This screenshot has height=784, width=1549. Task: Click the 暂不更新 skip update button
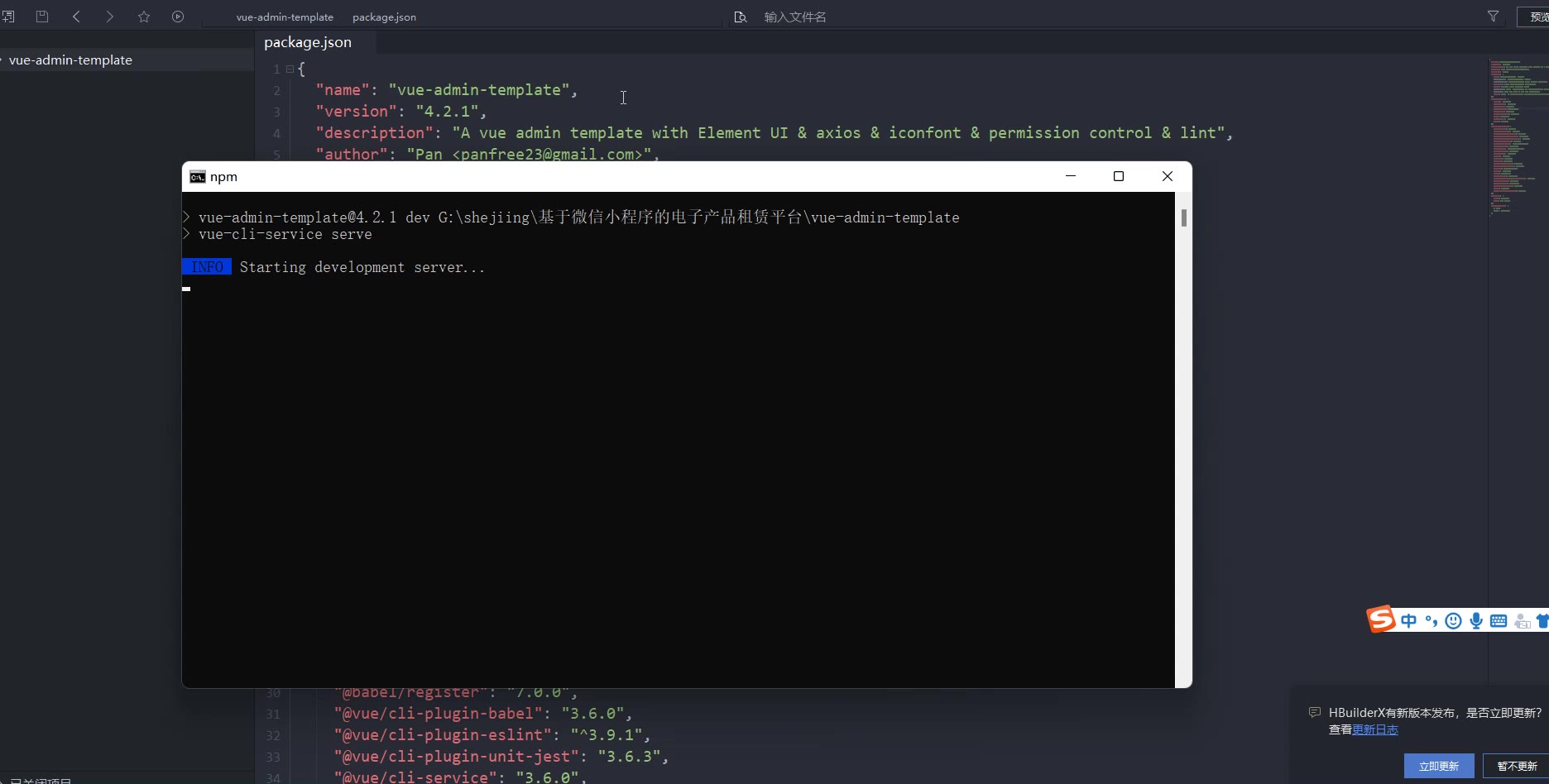pos(1516,766)
